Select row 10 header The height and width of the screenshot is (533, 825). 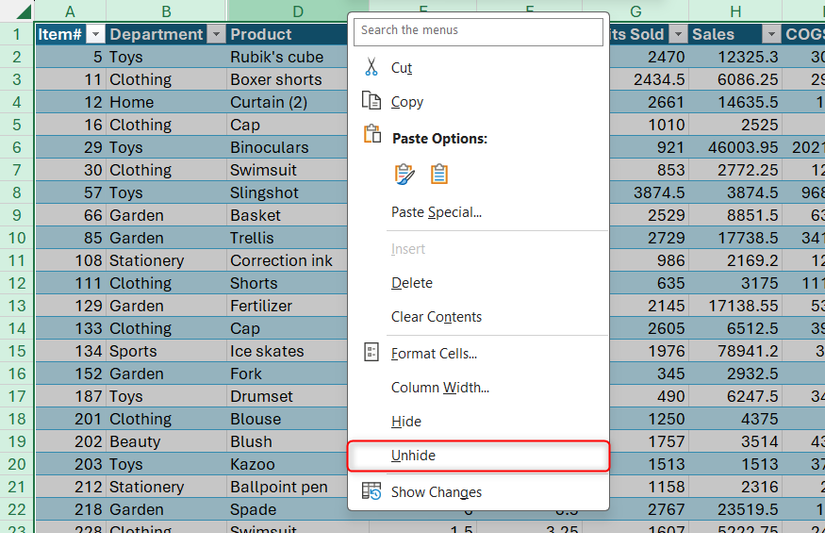click(17, 238)
